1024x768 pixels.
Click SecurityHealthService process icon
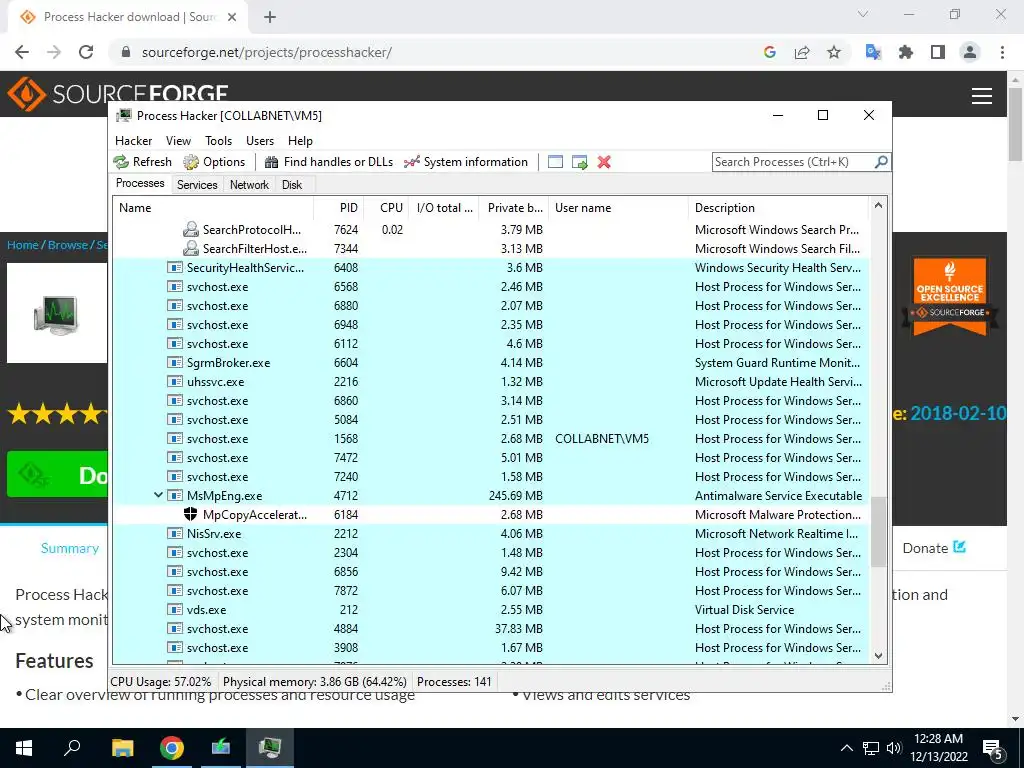point(174,268)
